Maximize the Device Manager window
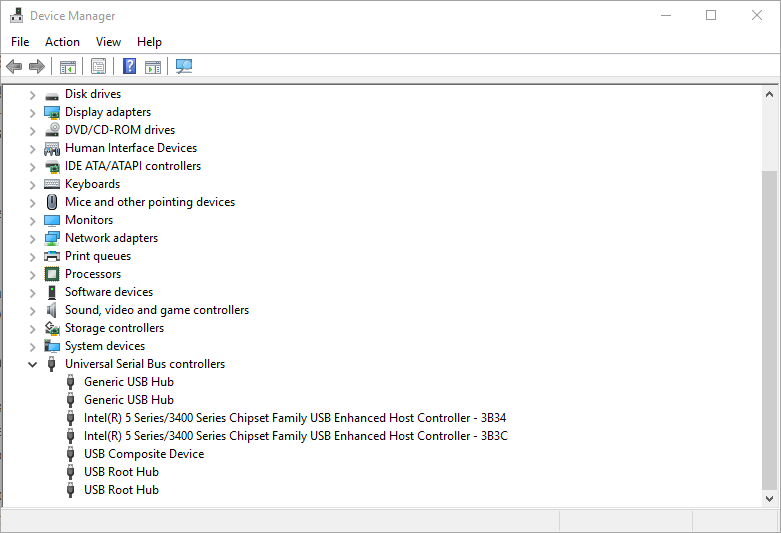781x533 pixels. click(x=711, y=15)
